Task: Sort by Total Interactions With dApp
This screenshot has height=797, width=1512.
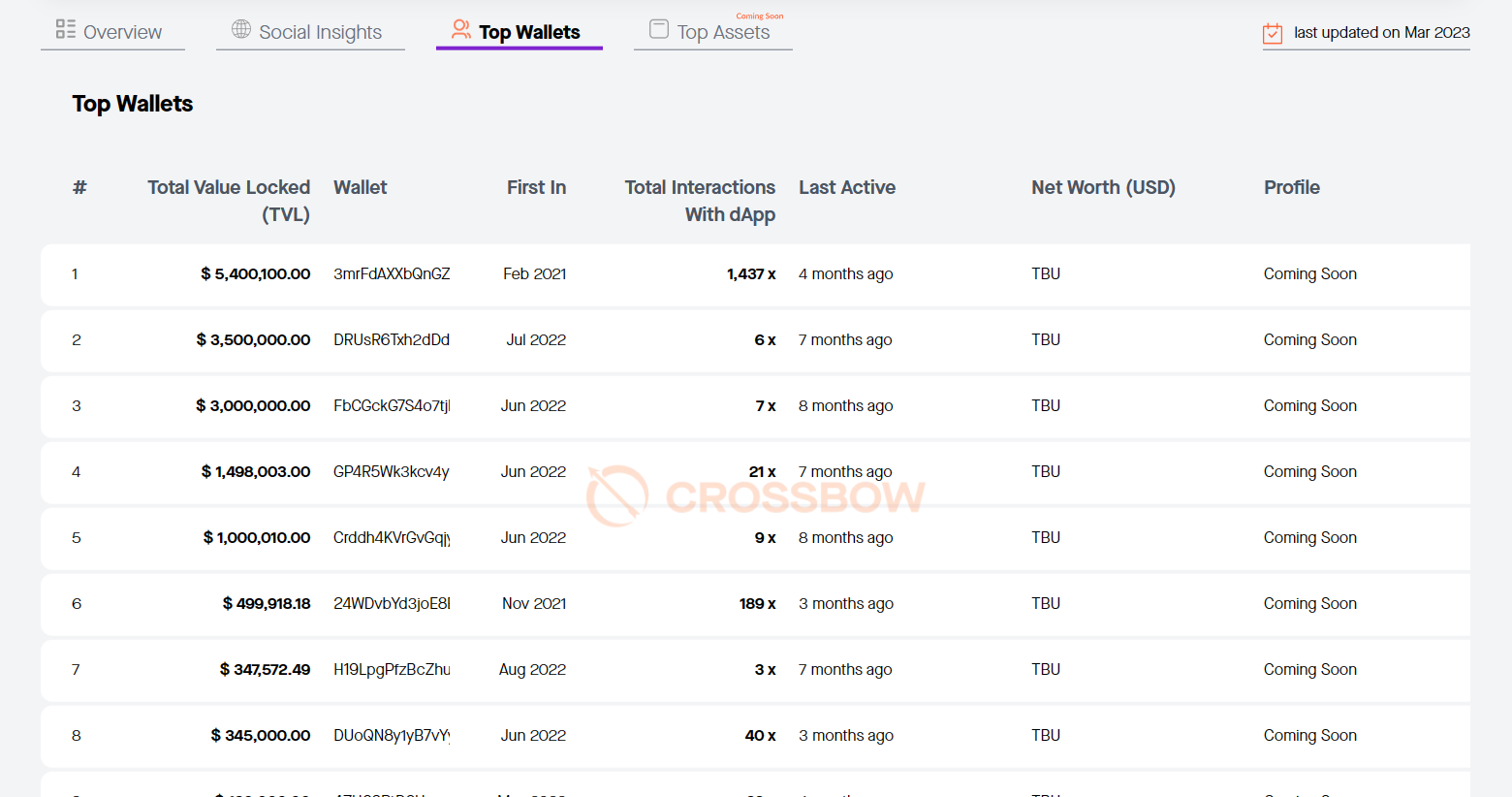Action: 700,201
